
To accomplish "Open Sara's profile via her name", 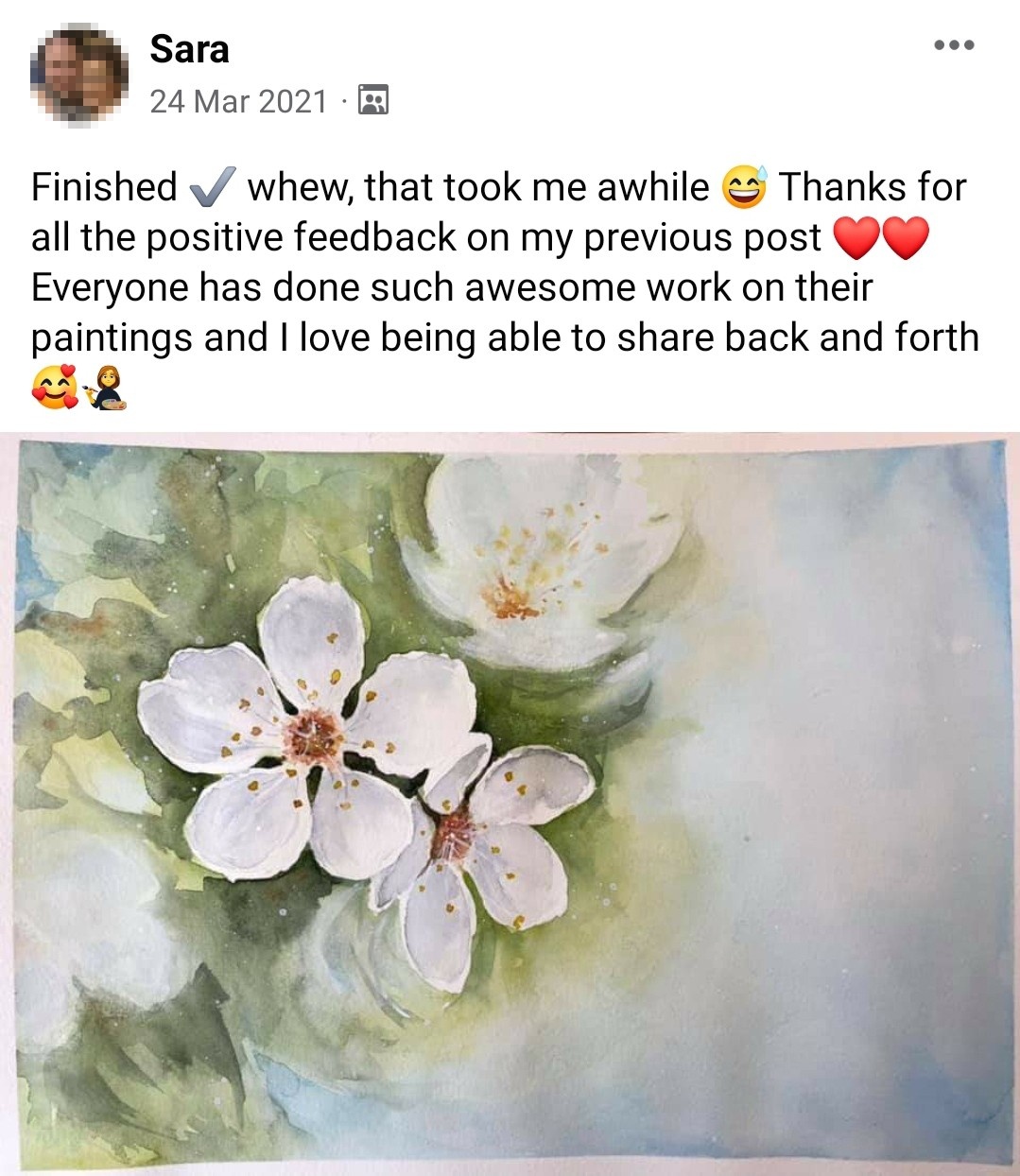I will [189, 49].
